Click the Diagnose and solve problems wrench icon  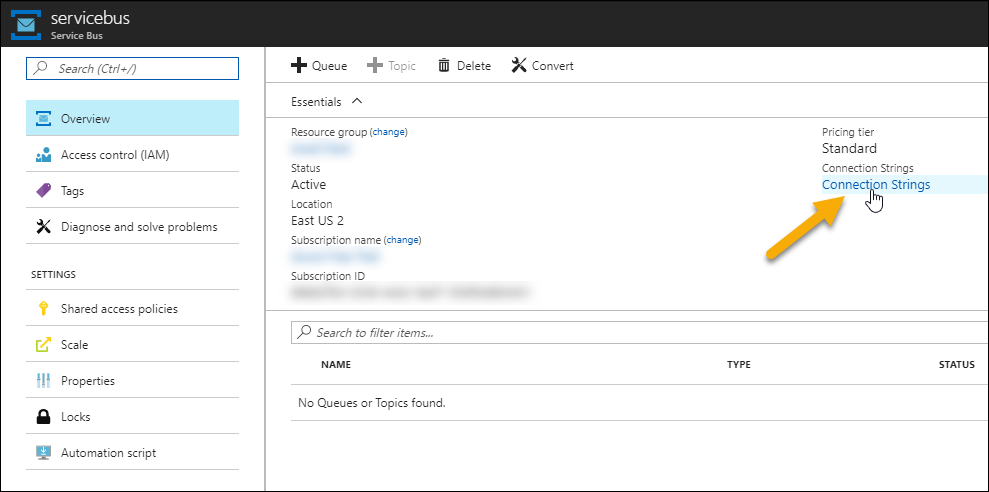(x=43, y=227)
